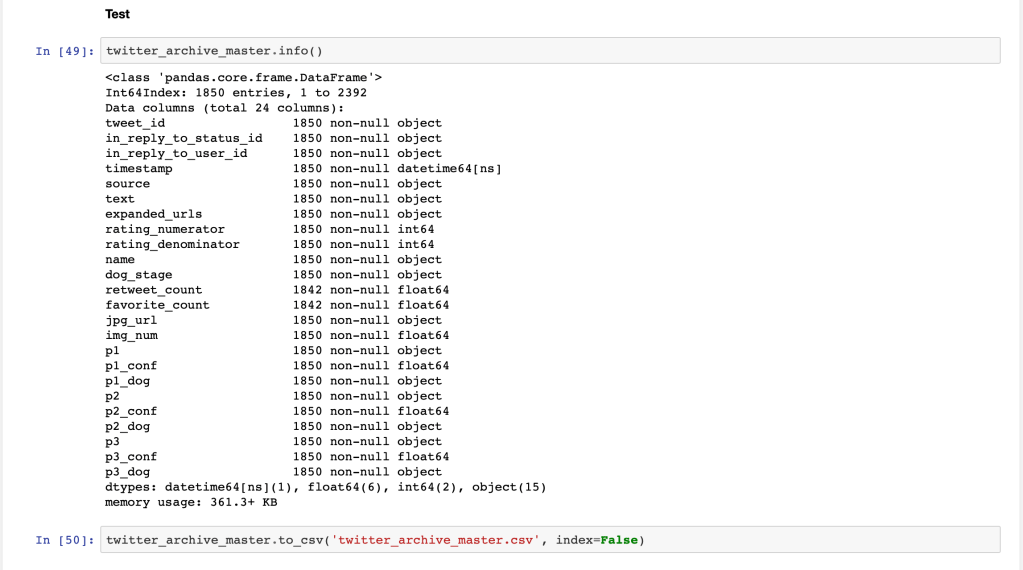
Task: Click the twitter_archive_master.info() code cell
Action: (550, 51)
